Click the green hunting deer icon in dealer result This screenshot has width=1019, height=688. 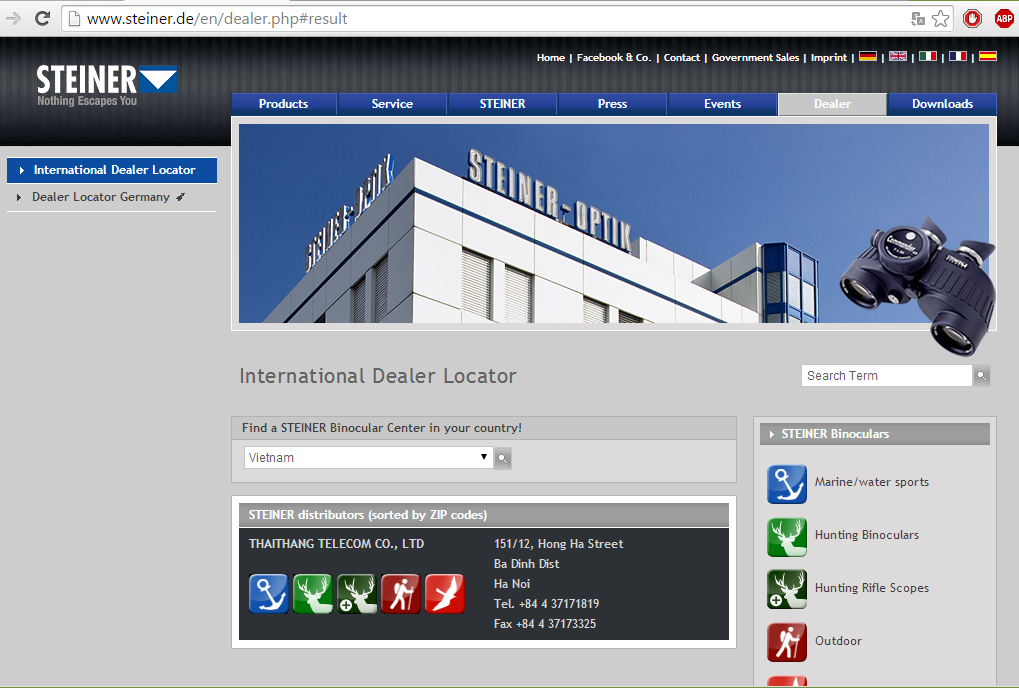(313, 594)
